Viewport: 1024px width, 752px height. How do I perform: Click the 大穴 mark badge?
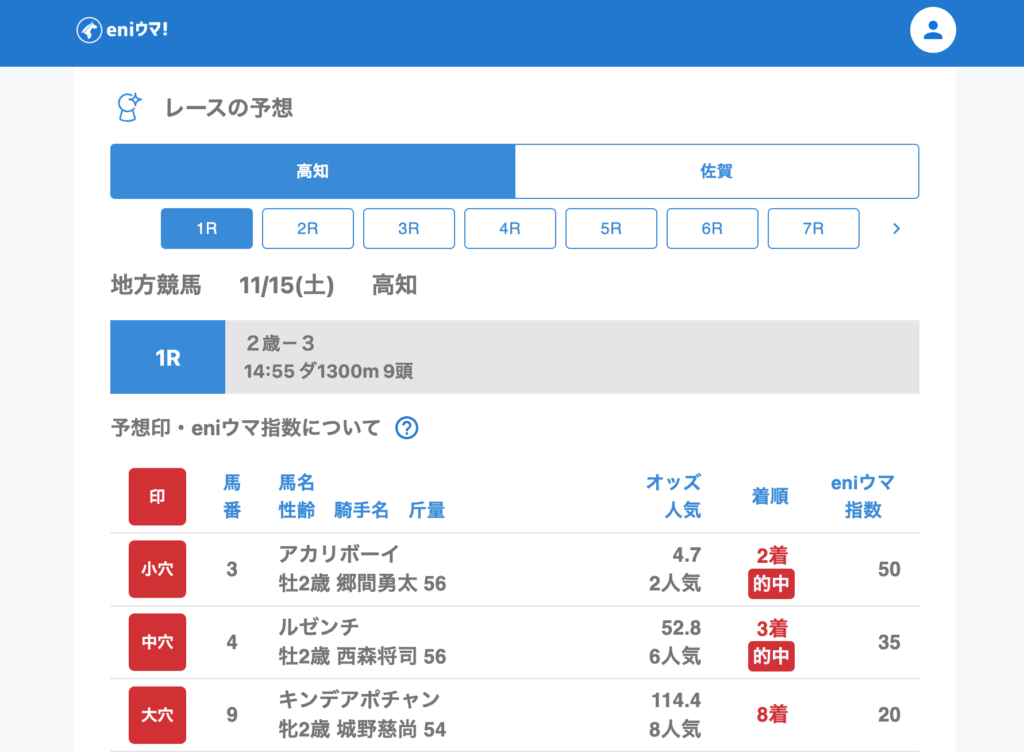pyautogui.click(x=157, y=715)
